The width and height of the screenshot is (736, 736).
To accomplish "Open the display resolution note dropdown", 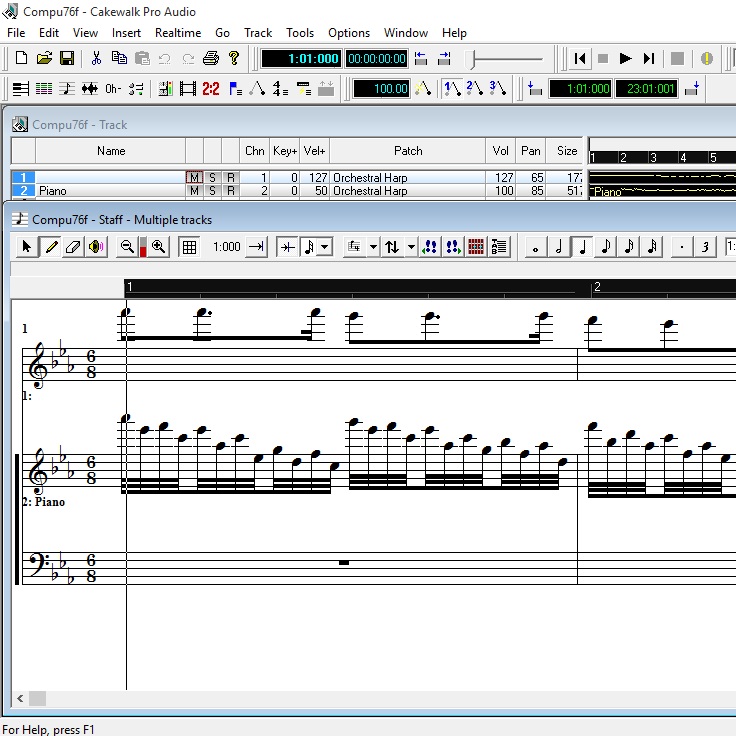I will 324,247.
